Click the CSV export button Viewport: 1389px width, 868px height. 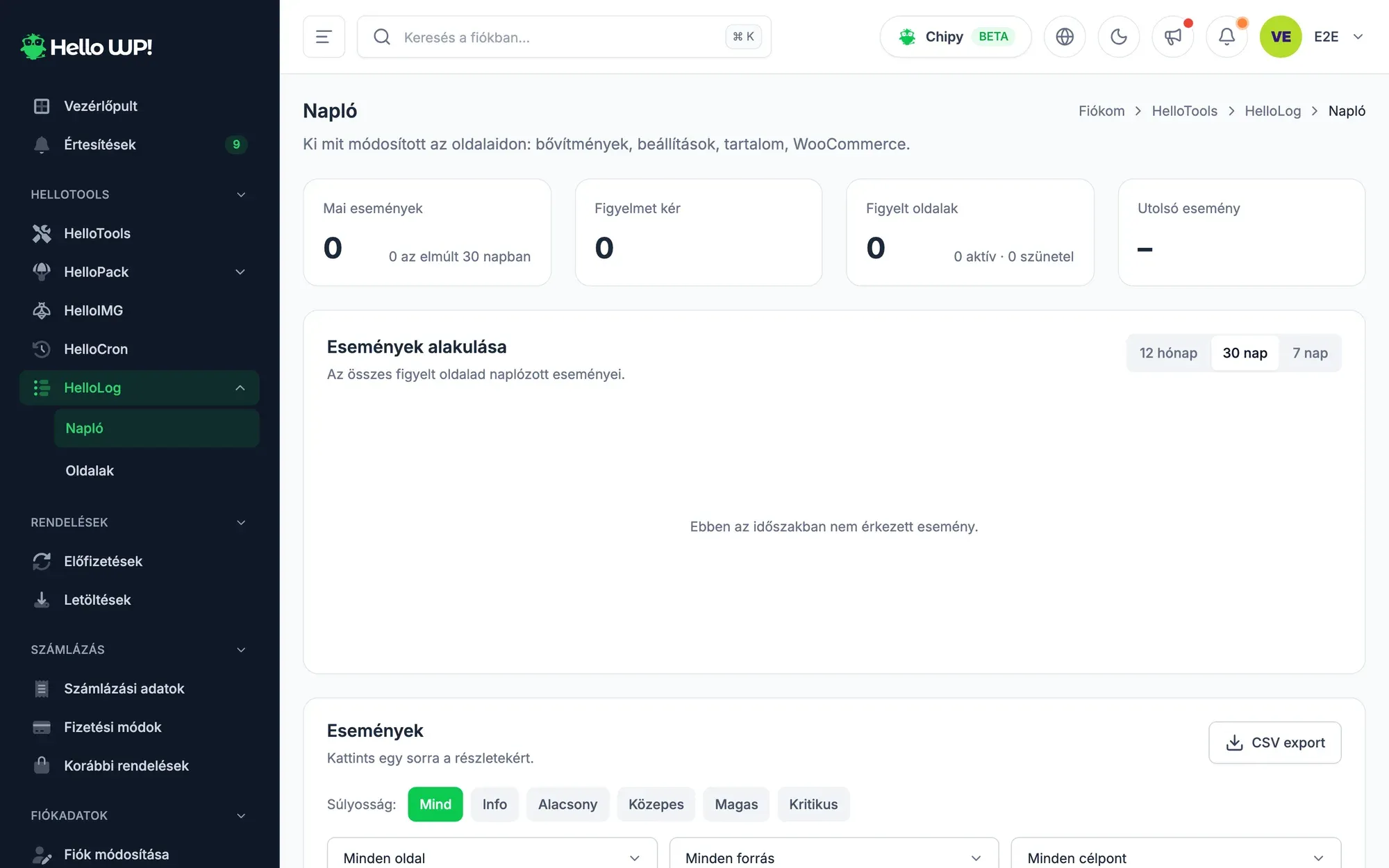coord(1274,742)
